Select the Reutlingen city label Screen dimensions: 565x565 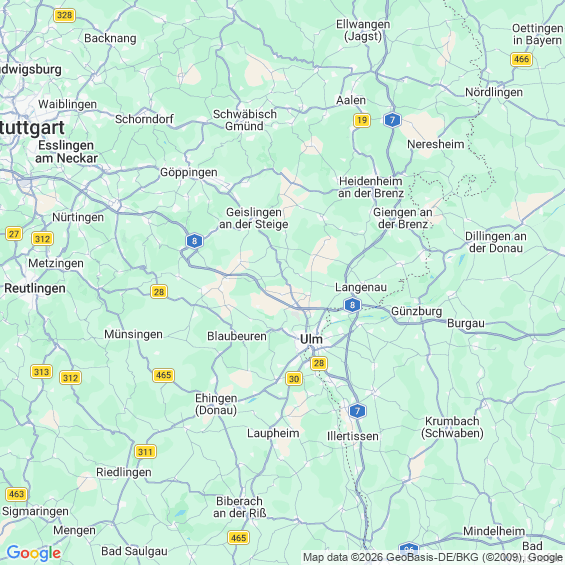[x=35, y=288]
